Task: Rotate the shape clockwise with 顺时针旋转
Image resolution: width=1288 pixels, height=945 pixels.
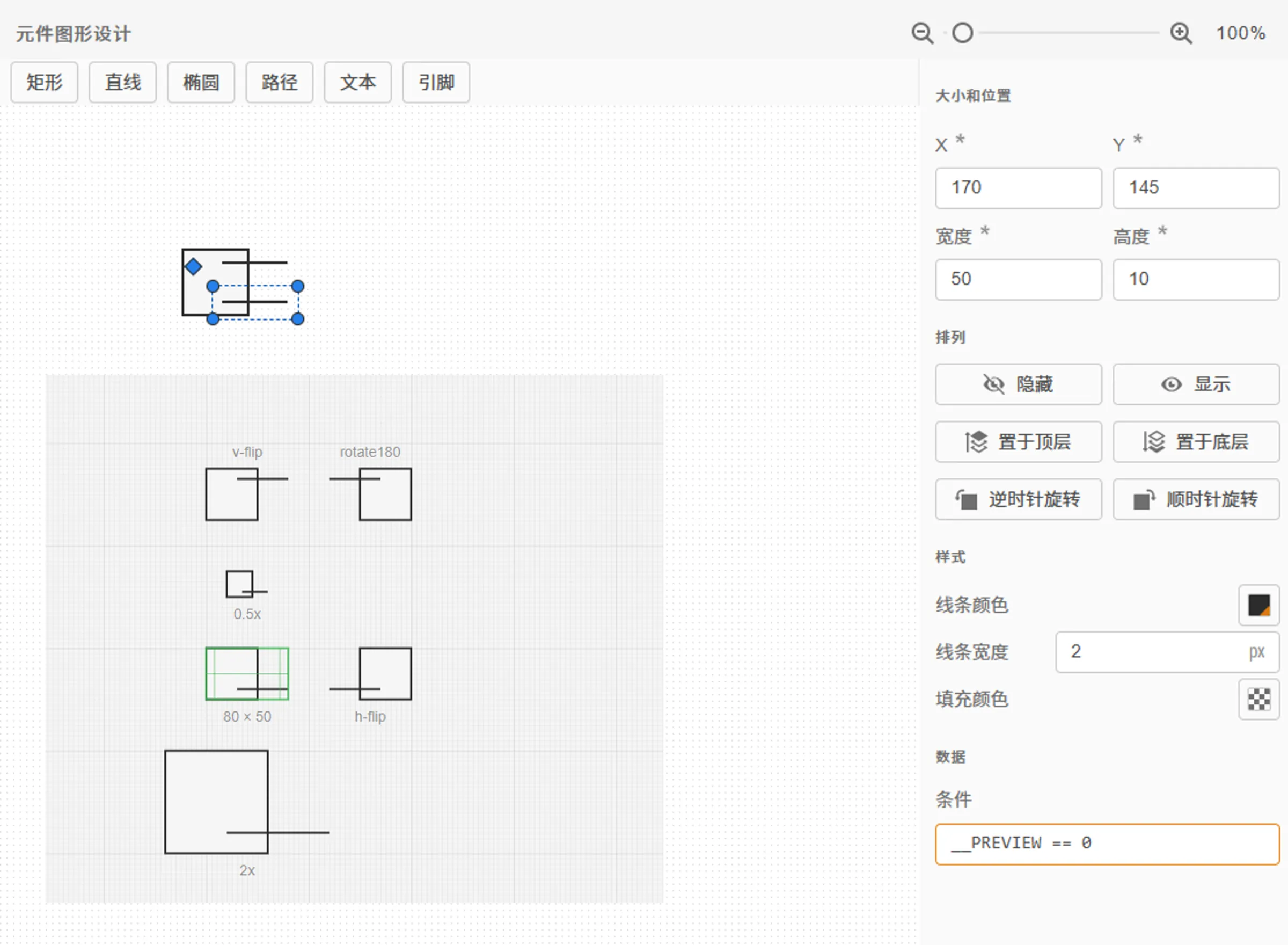Action: (x=1195, y=499)
